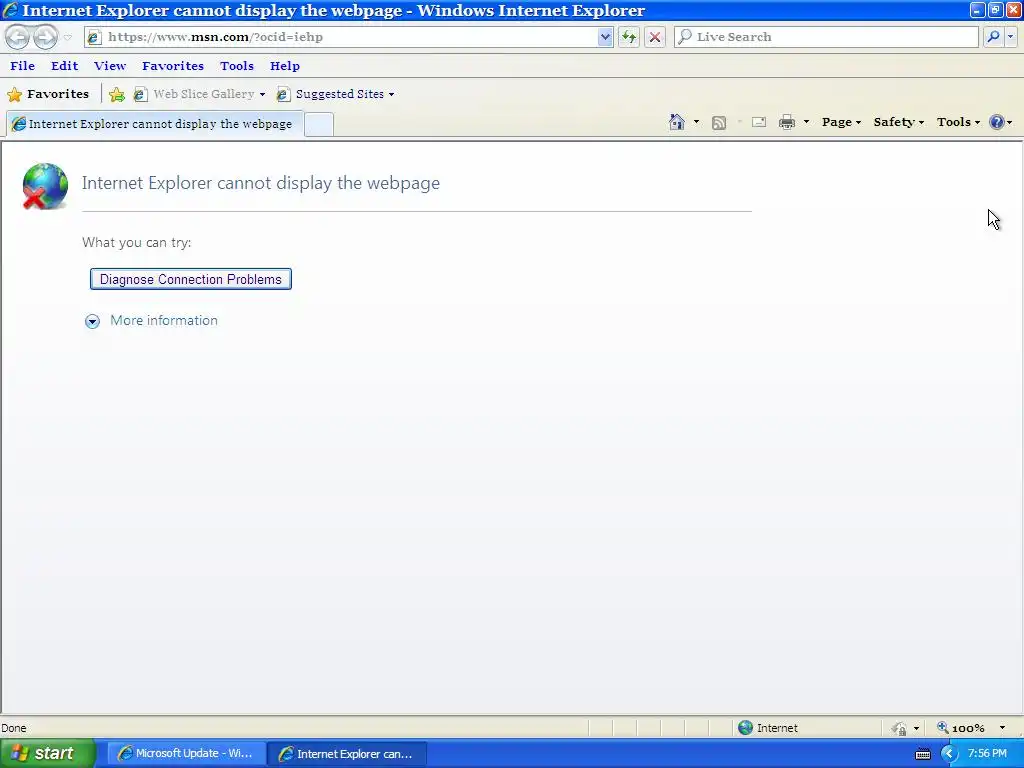Open the Page command menu
The height and width of the screenshot is (768, 1024).
[x=841, y=122]
